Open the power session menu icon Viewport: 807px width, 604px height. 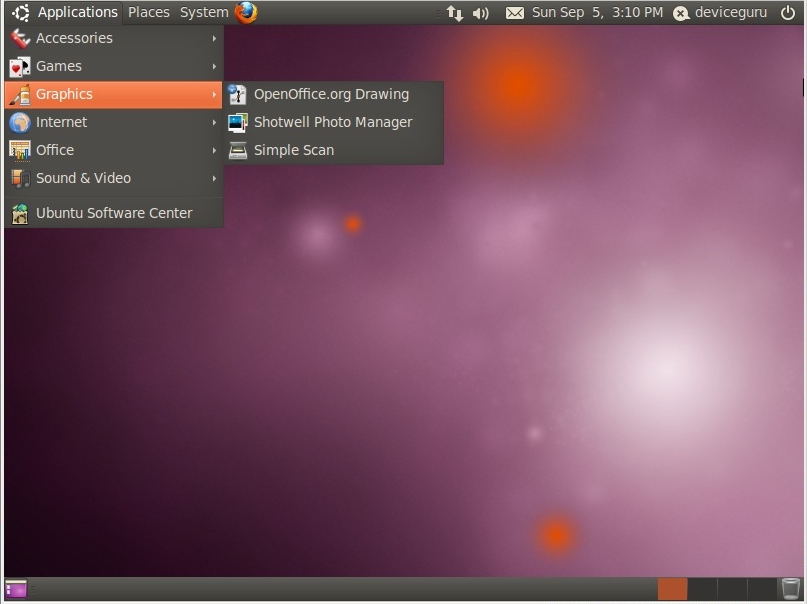(788, 13)
